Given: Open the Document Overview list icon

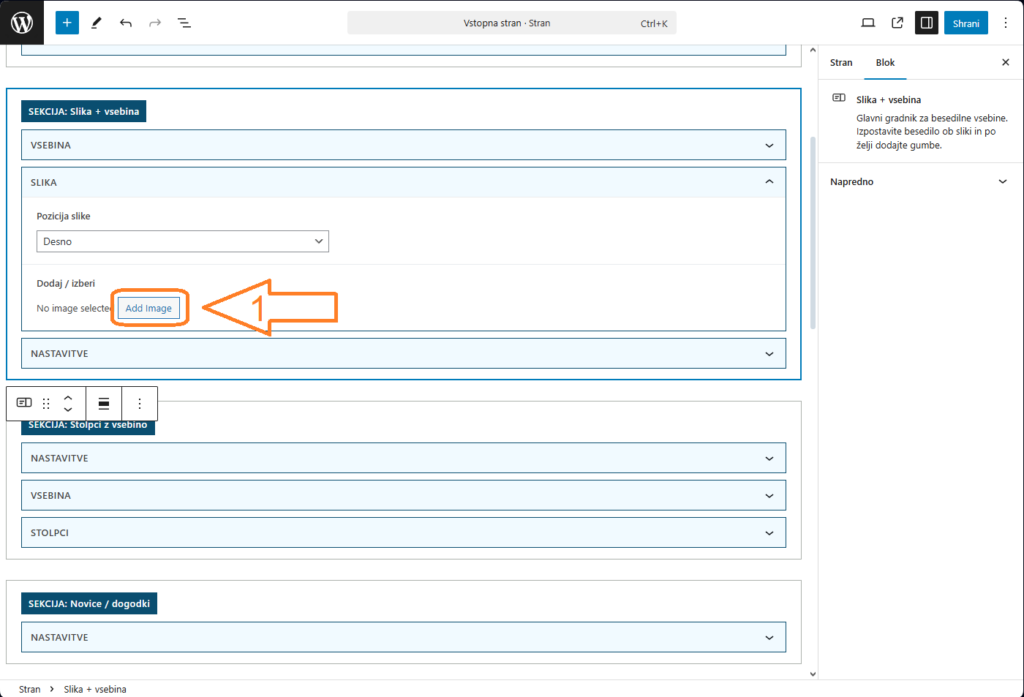Looking at the screenshot, I should 184,22.
